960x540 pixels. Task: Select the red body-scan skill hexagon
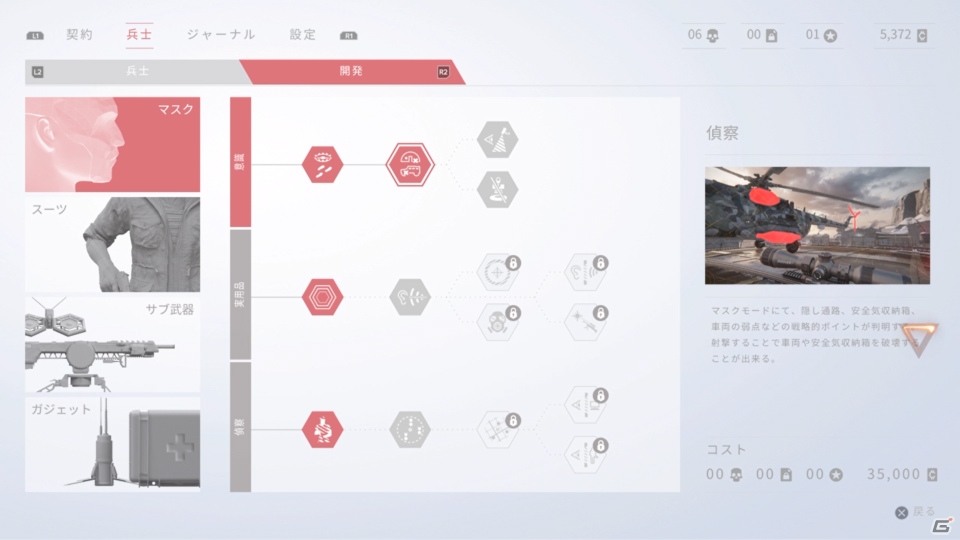click(322, 429)
